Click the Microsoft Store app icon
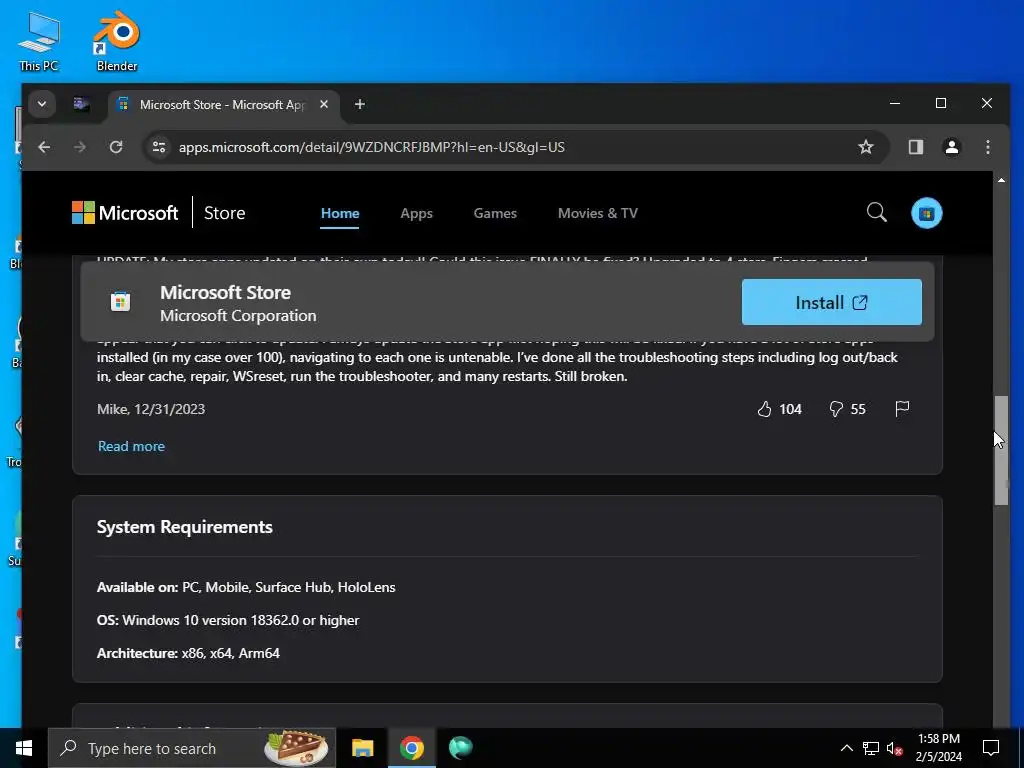The height and width of the screenshot is (768, 1024). point(120,301)
